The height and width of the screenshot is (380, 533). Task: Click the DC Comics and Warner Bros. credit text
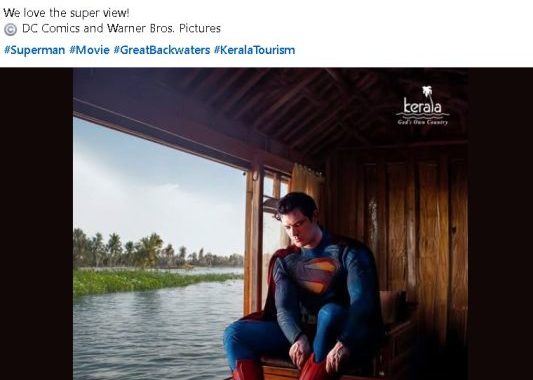pyautogui.click(x=121, y=28)
